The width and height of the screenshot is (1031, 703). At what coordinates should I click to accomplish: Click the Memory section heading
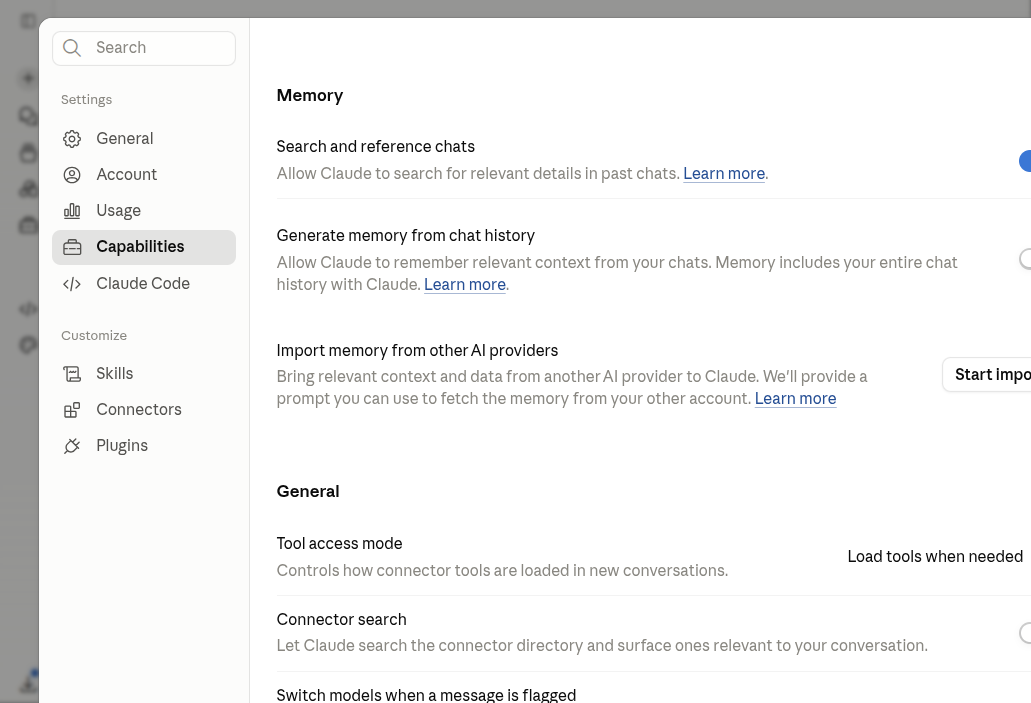(310, 95)
